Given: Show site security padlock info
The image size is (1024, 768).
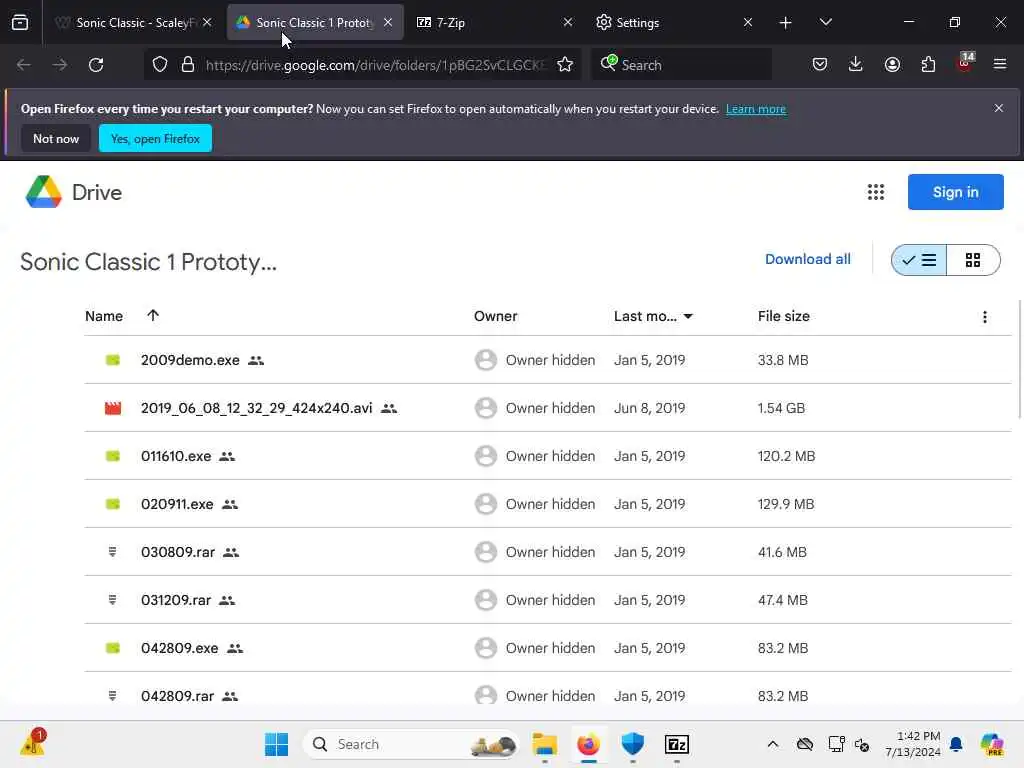Looking at the screenshot, I should click(188, 65).
